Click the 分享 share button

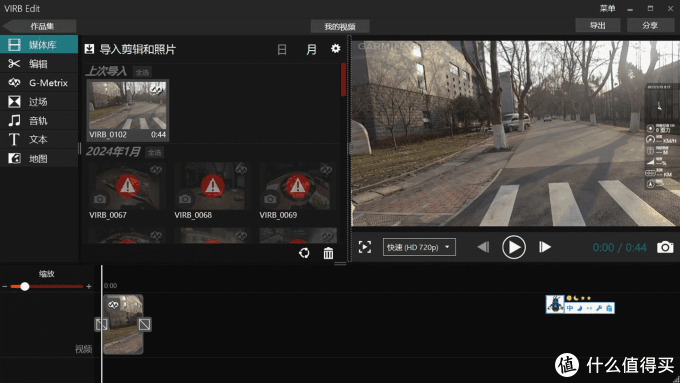(x=650, y=26)
